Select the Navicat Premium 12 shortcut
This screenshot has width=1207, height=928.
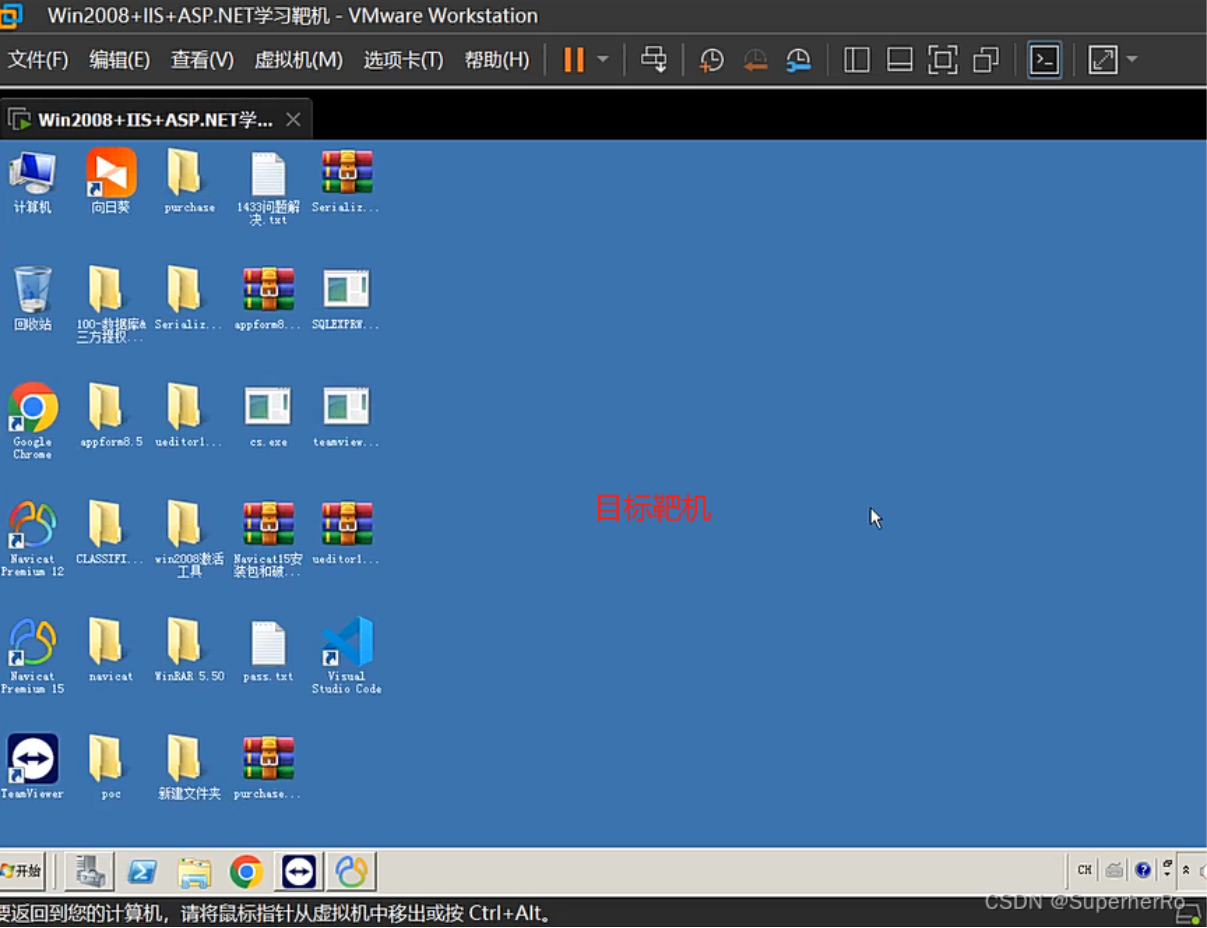32,538
